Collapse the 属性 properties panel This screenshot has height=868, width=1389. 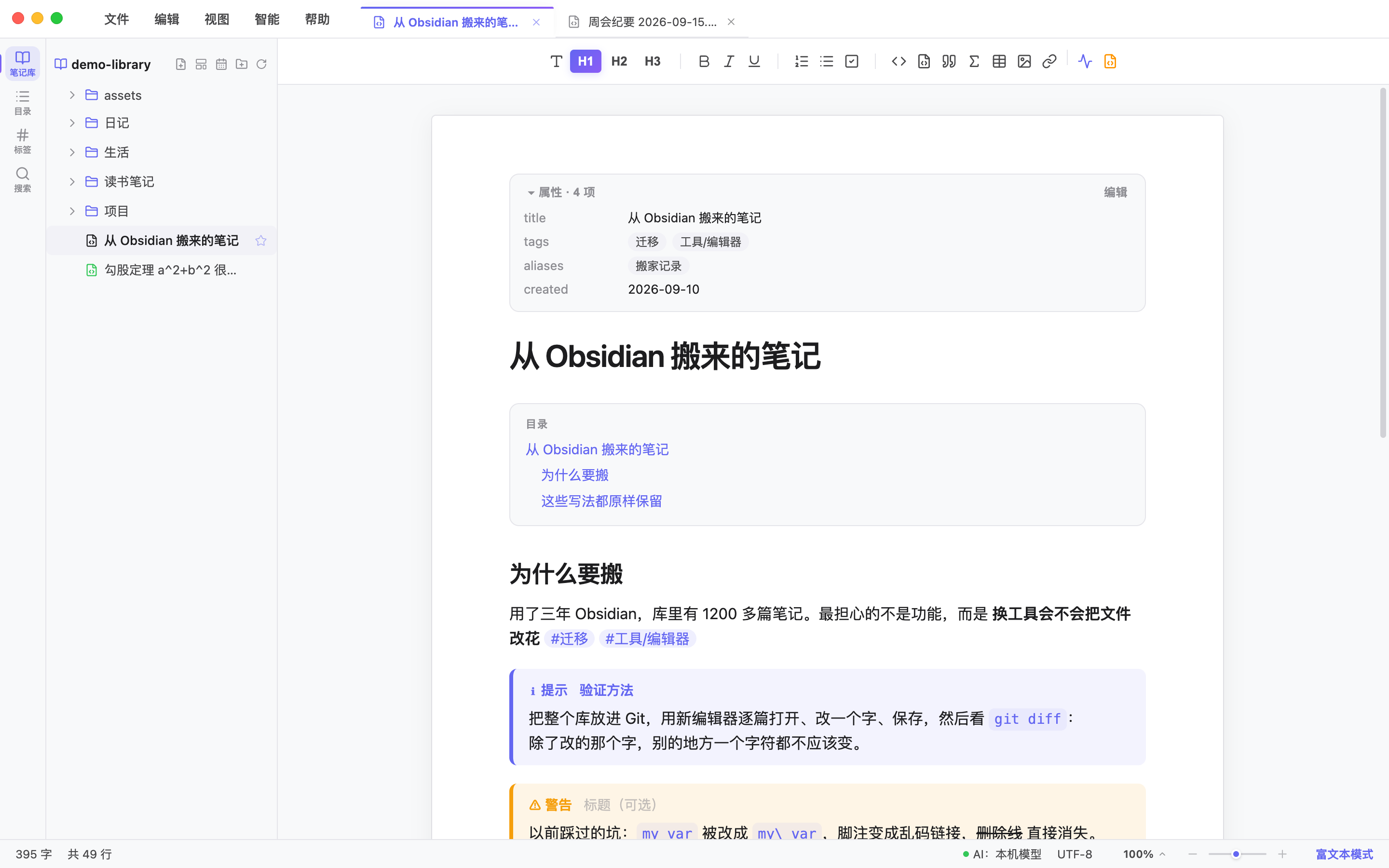tap(531, 193)
